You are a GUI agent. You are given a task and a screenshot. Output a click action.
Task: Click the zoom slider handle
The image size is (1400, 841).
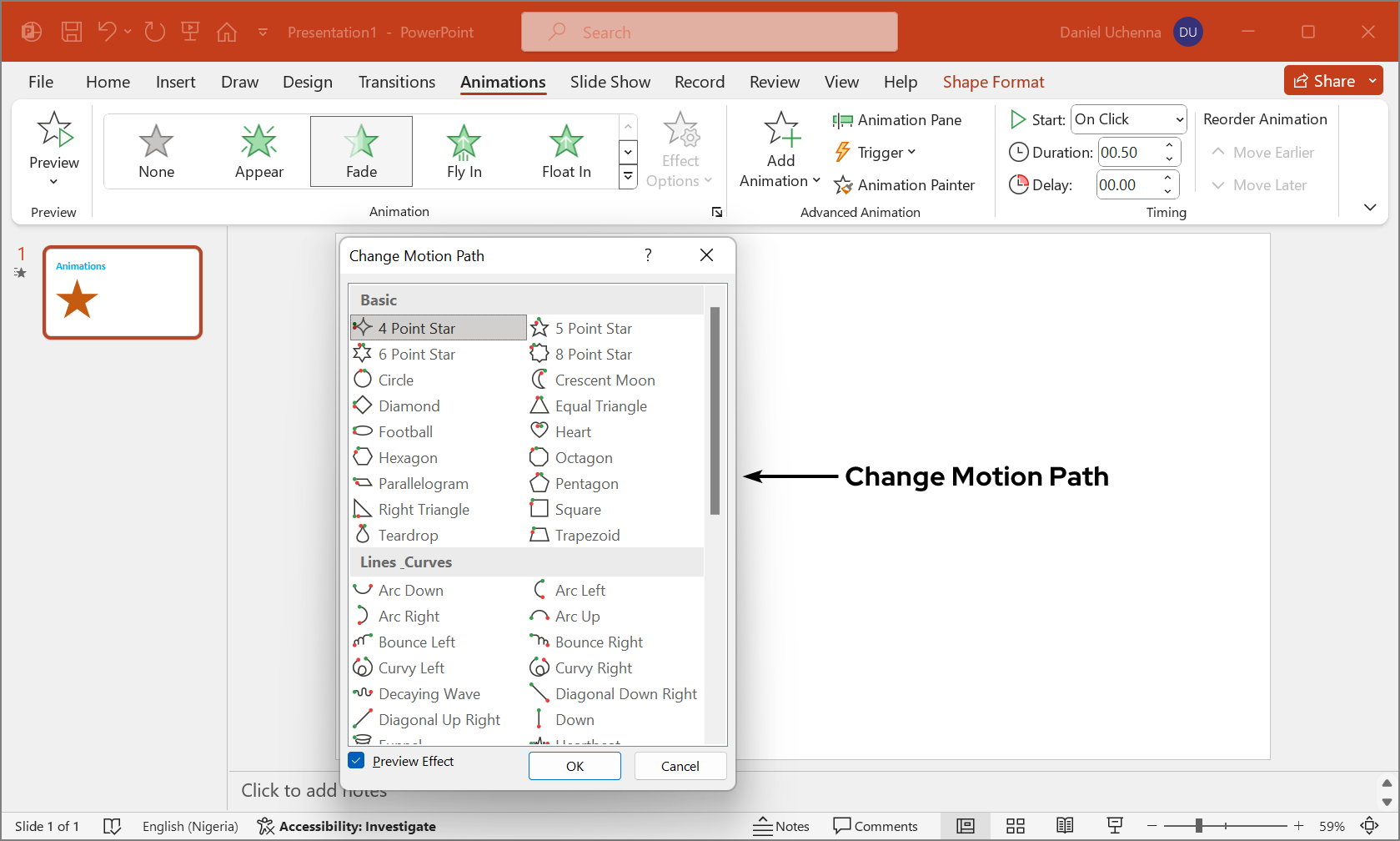tap(1198, 826)
